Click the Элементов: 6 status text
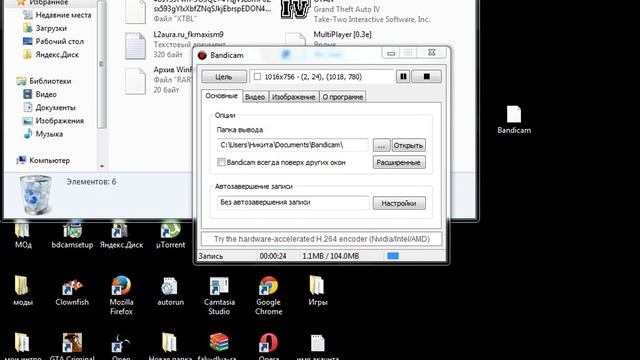The image size is (640, 360). click(x=91, y=182)
